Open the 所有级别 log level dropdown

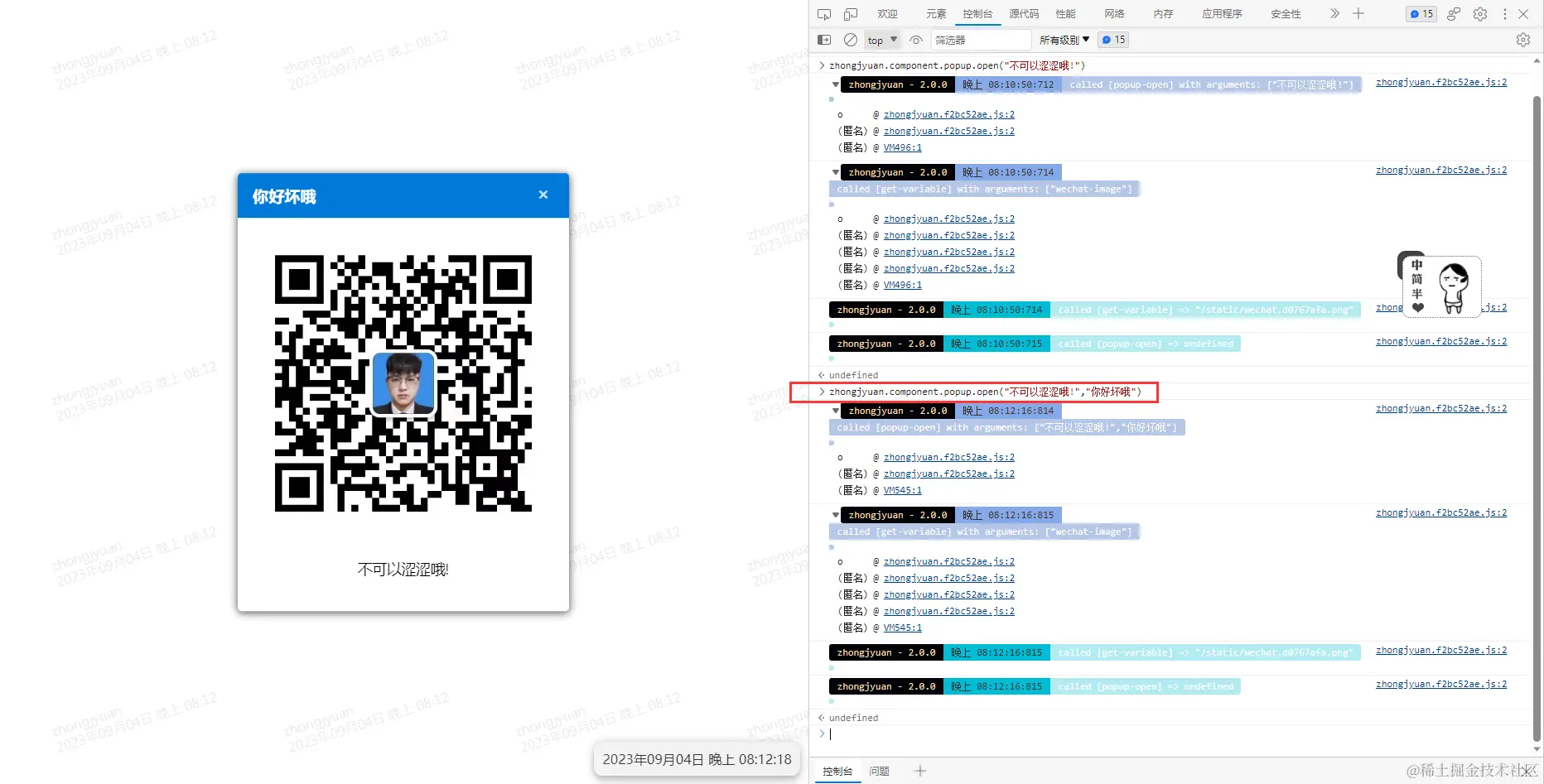pos(1064,40)
